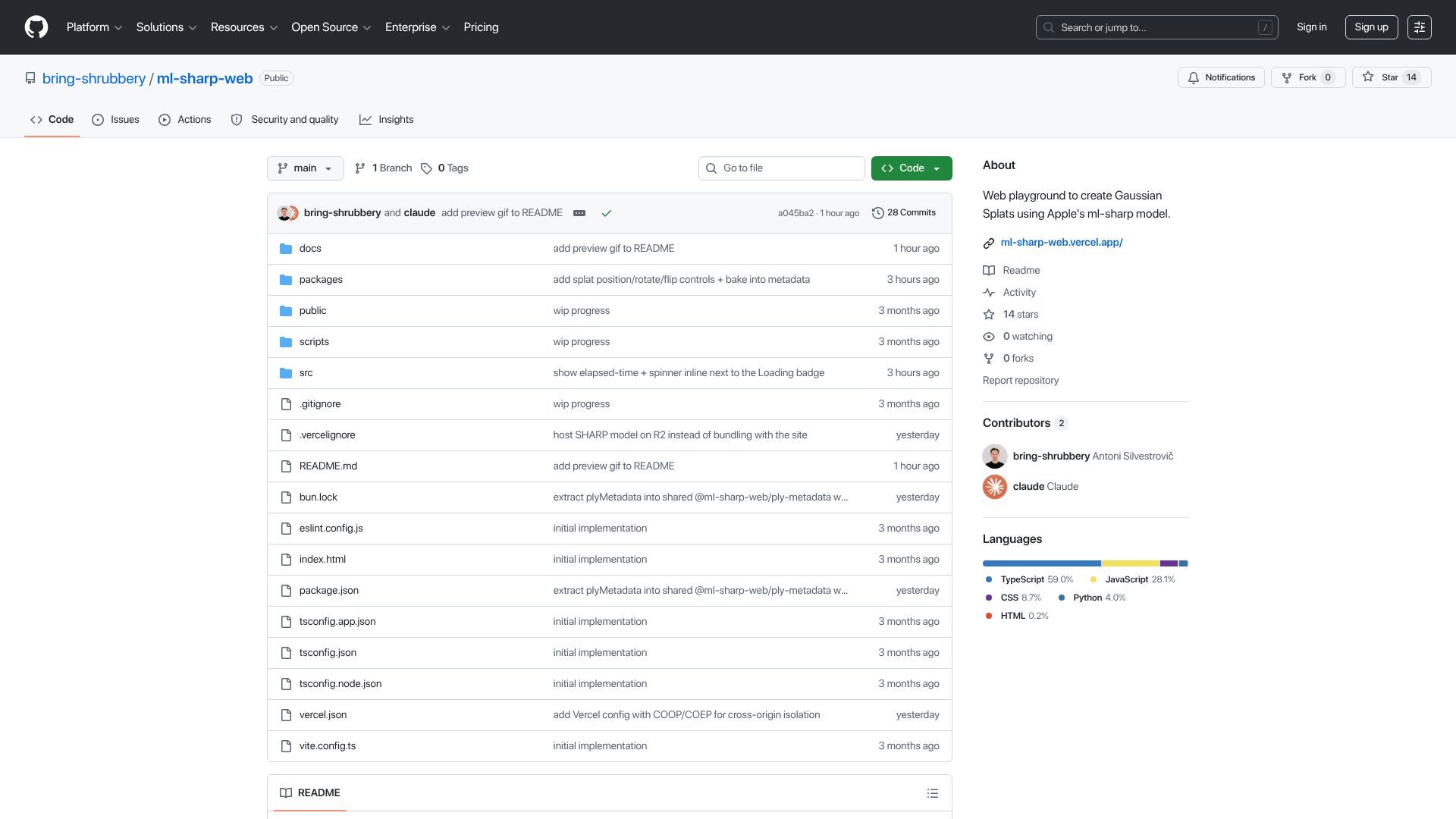The image size is (1456, 819).
Task: Open the 14 stars list
Action: pyautogui.click(x=1011, y=315)
